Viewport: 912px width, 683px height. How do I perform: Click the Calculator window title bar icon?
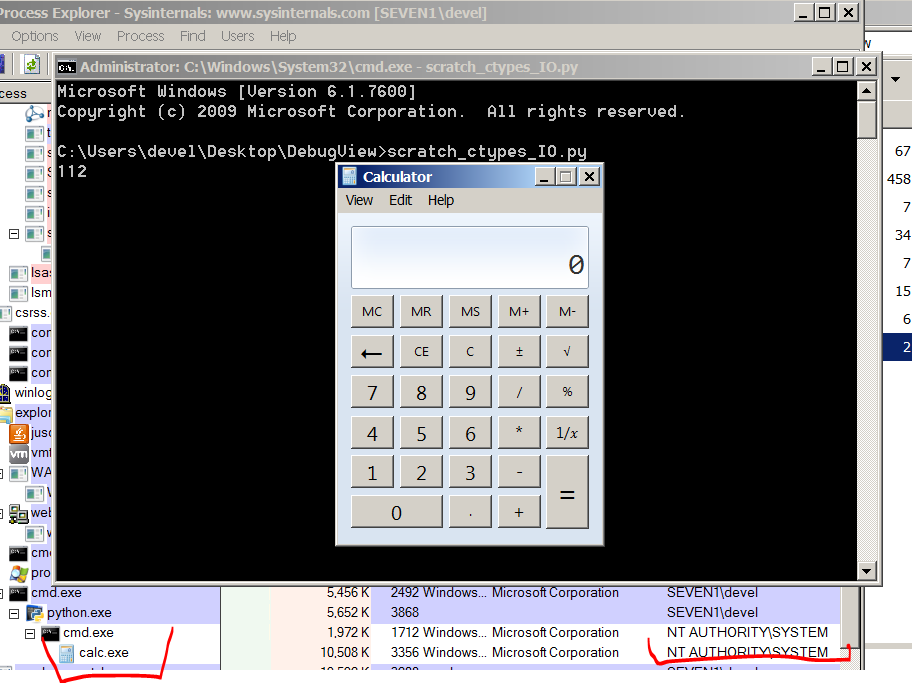[x=349, y=177]
